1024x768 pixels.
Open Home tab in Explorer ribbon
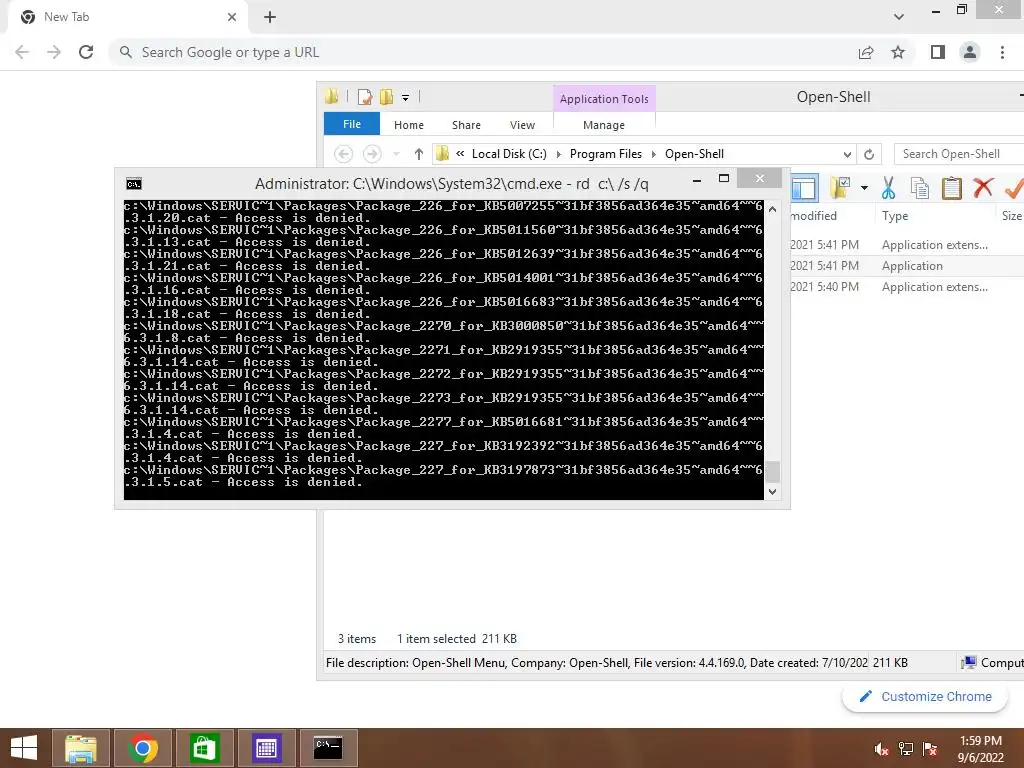[409, 125]
